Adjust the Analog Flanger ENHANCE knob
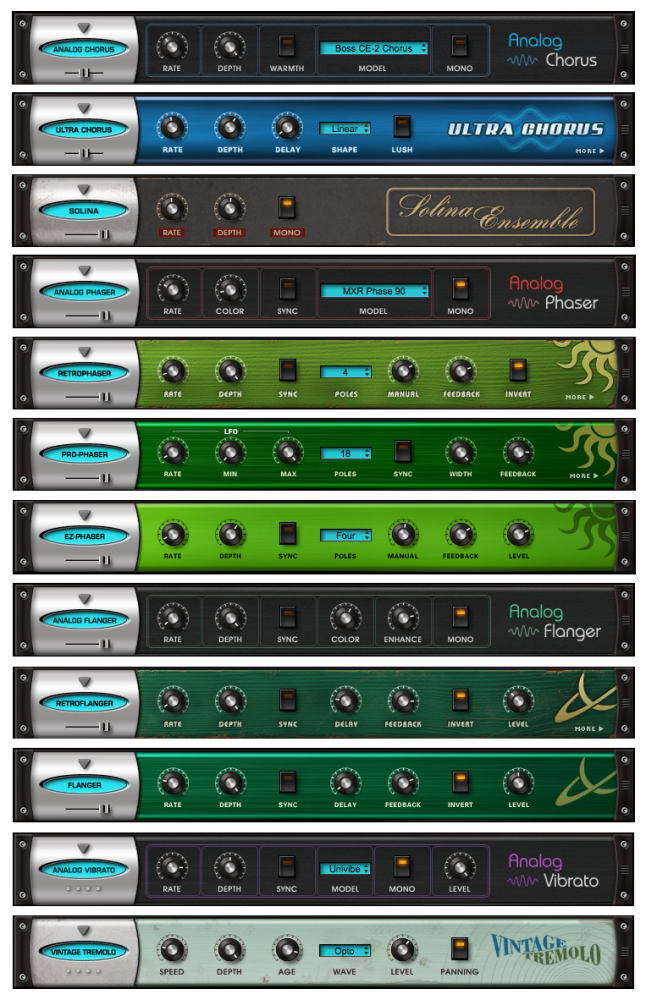Screen dimensions: 646x1000 point(403,617)
